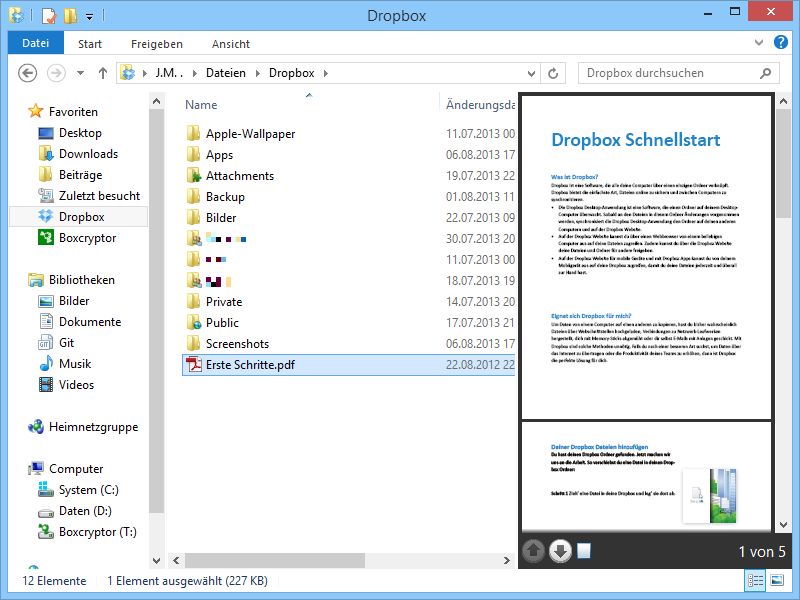
Task: Open Beiträge in the favorites list
Action: click(80, 174)
